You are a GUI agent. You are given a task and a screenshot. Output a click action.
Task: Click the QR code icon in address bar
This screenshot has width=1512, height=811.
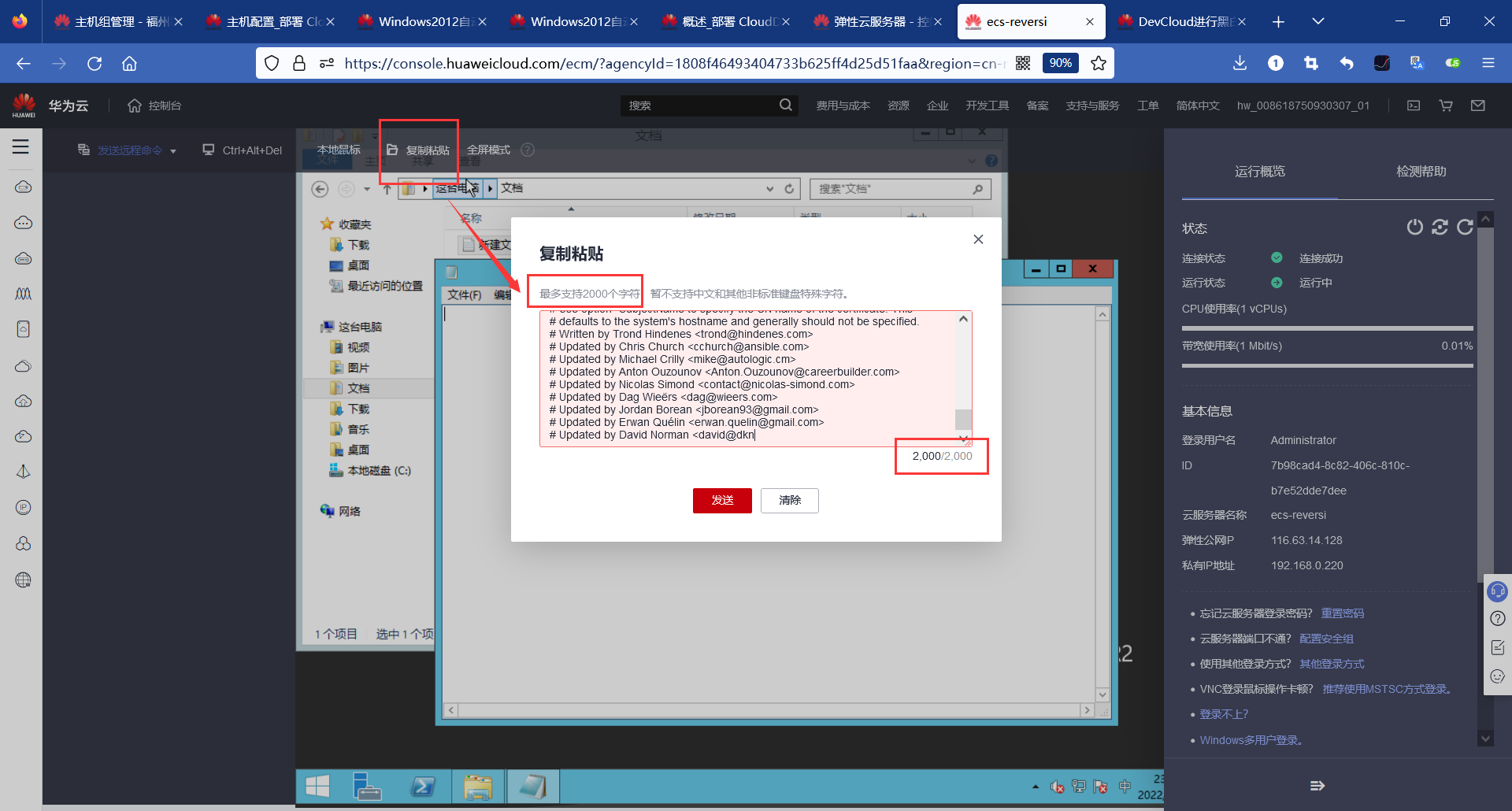pos(1023,63)
